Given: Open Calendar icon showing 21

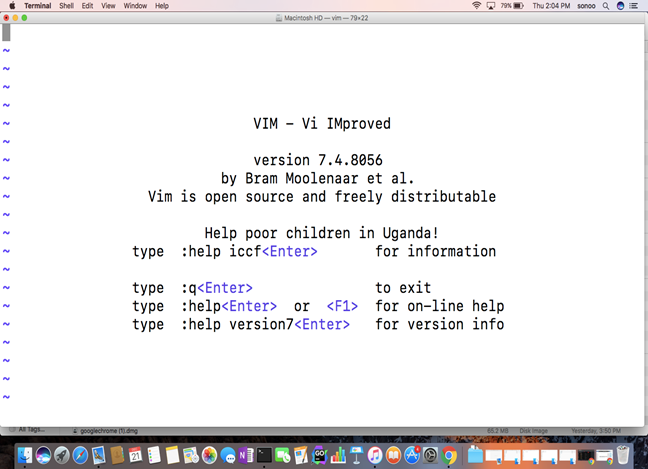Looking at the screenshot, I should (x=135, y=455).
